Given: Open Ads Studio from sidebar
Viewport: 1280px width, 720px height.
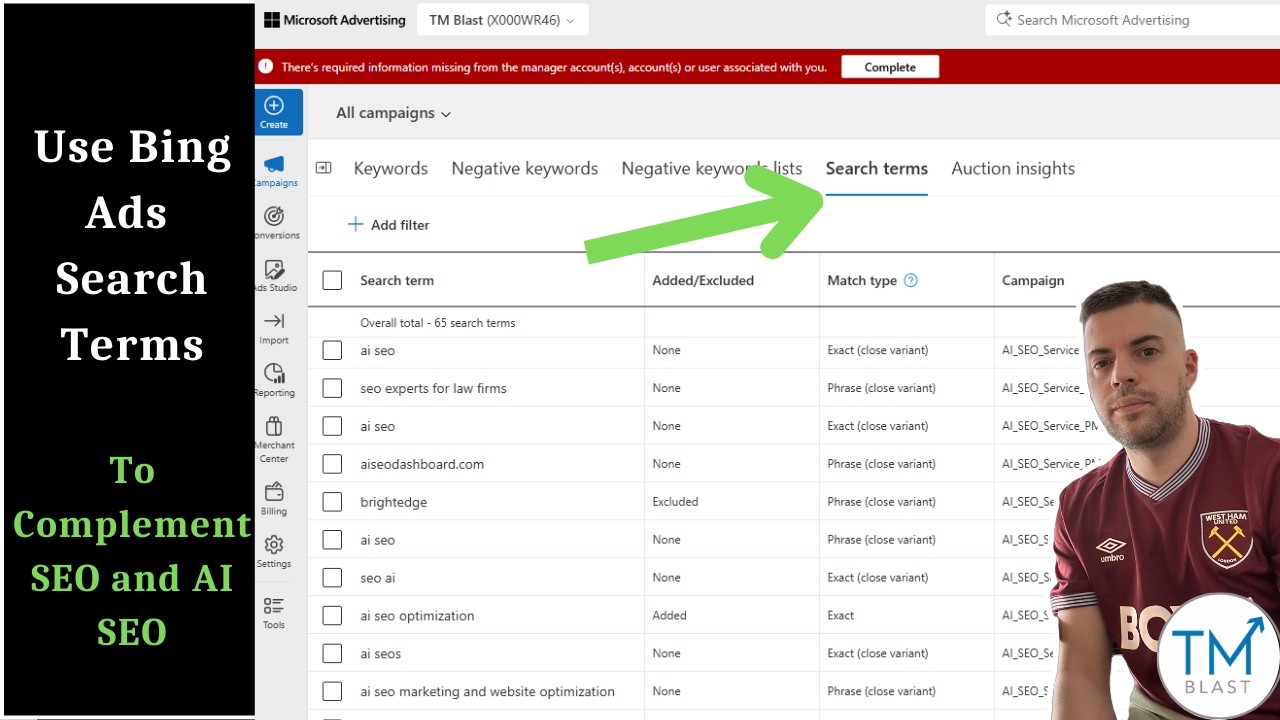Looking at the screenshot, I should (x=274, y=276).
